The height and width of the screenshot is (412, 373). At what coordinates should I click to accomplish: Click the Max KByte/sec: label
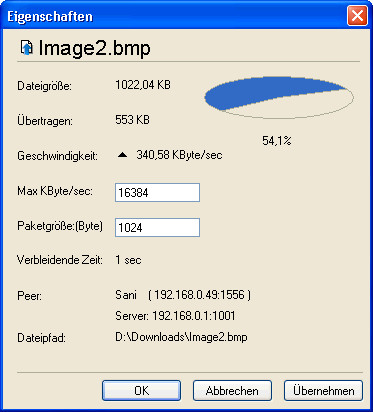pyautogui.click(x=55, y=191)
